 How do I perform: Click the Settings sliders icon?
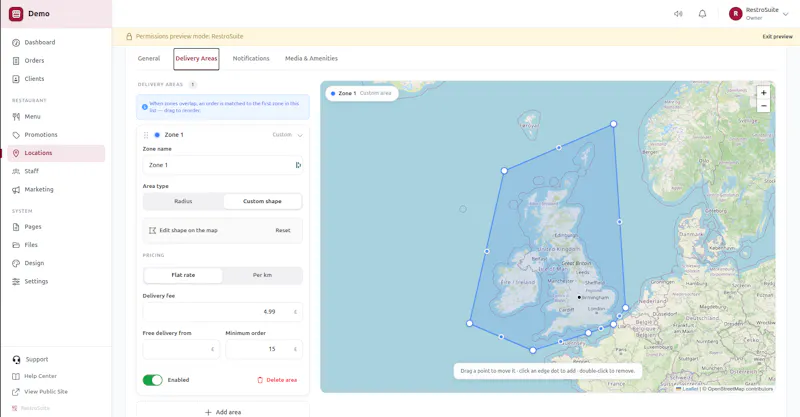16,281
